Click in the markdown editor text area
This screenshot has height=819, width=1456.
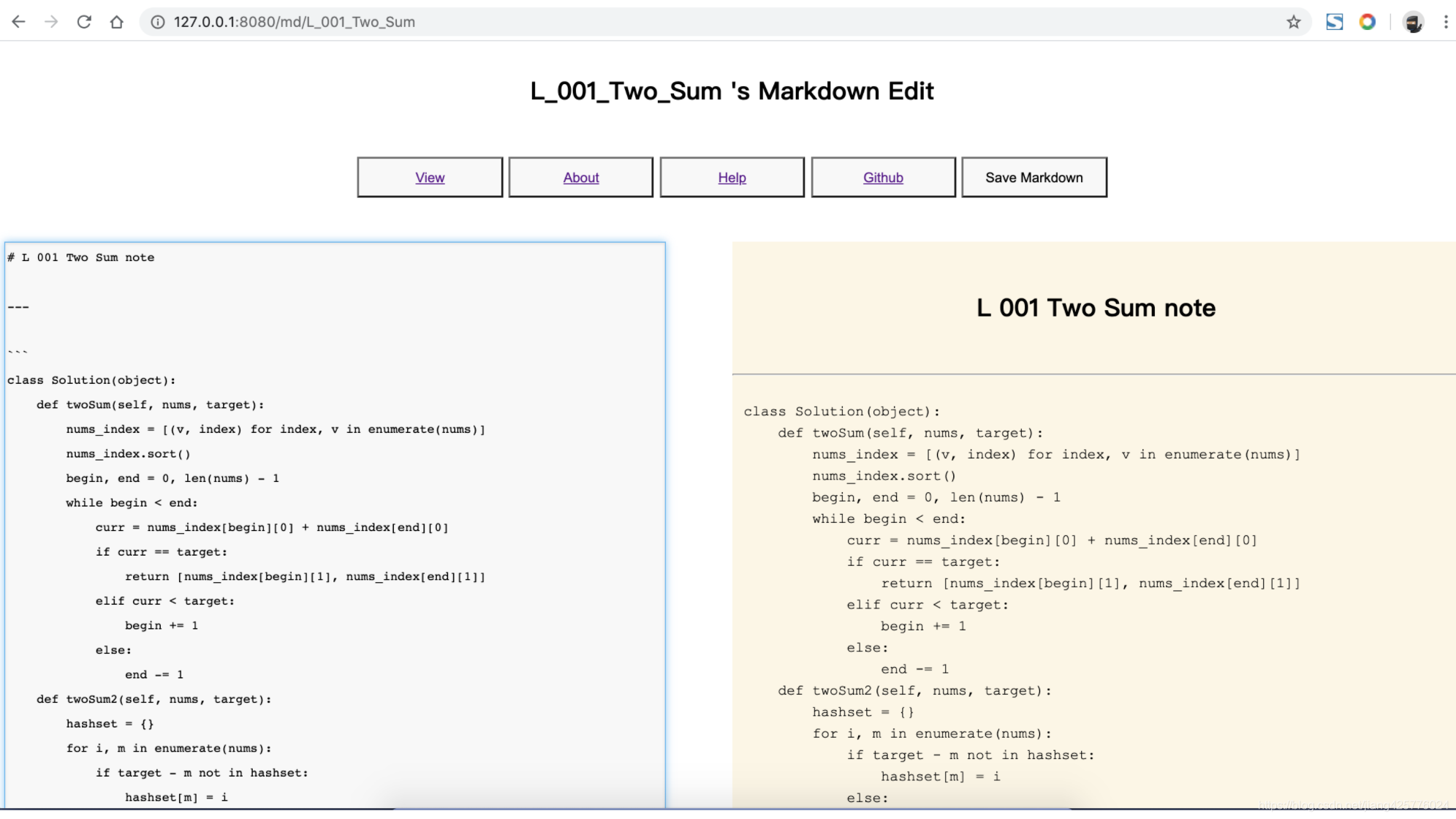pos(335,525)
